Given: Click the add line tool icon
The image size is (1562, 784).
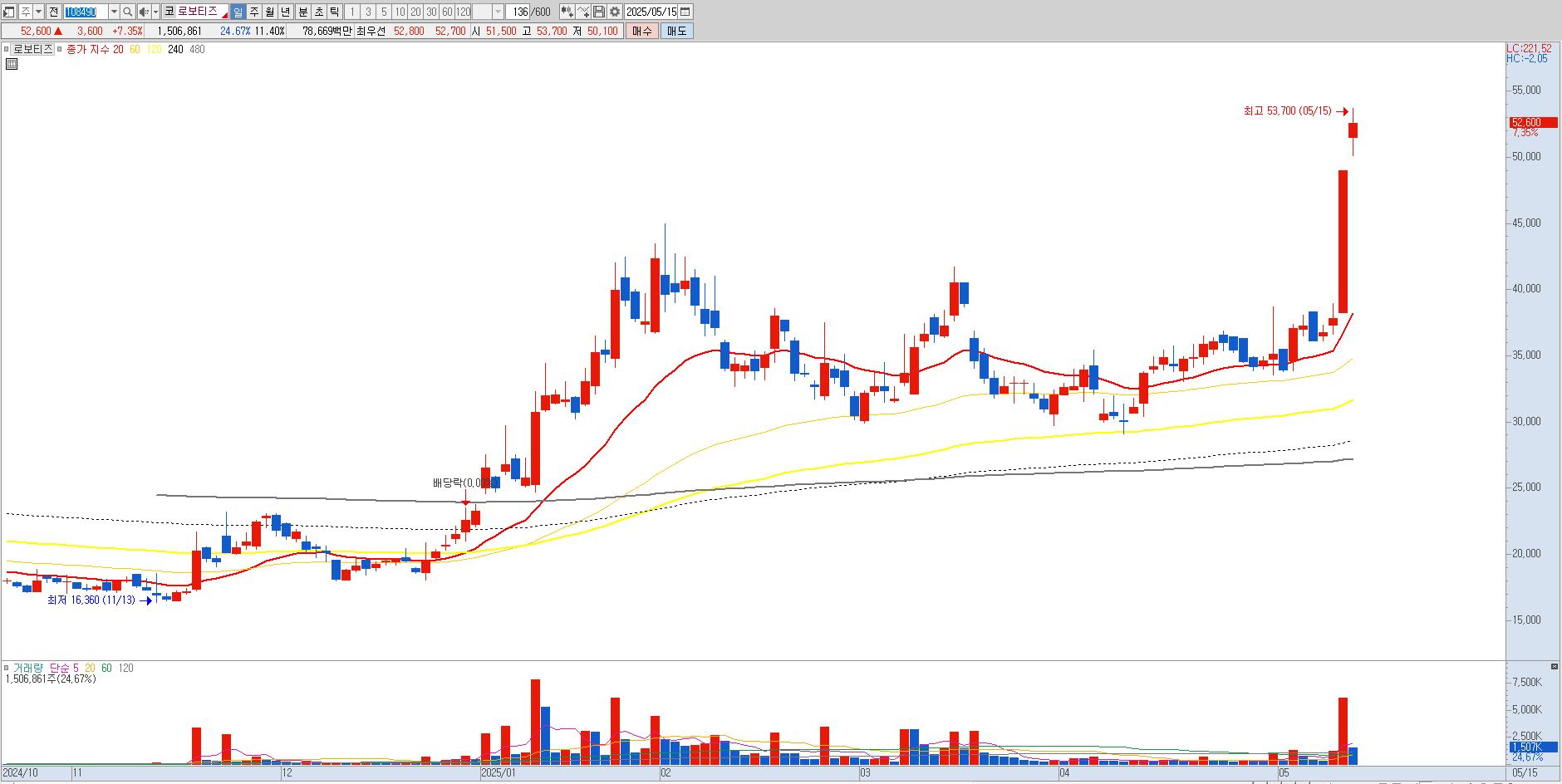Looking at the screenshot, I should [582, 12].
